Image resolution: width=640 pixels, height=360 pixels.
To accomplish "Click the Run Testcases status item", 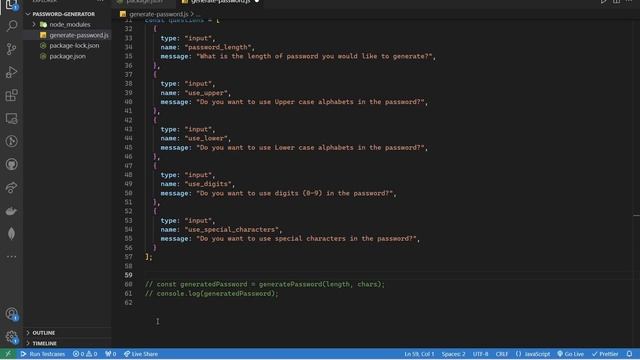I will [43, 354].
